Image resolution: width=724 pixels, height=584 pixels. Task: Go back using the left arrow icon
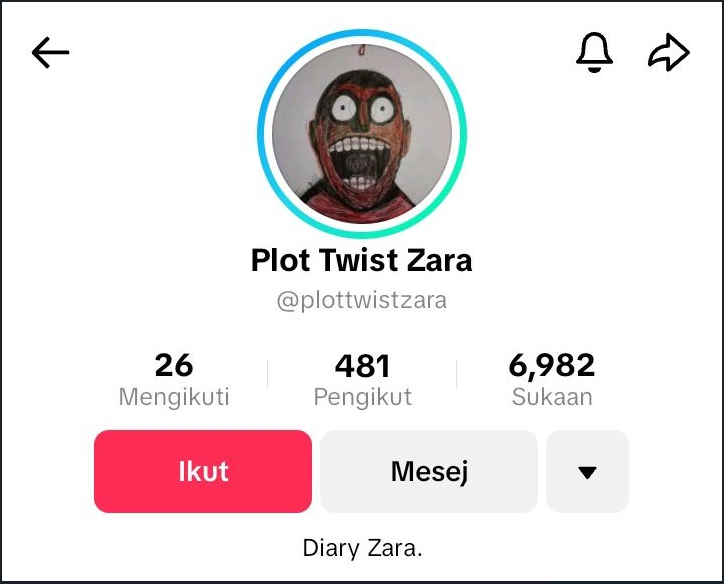(x=50, y=53)
